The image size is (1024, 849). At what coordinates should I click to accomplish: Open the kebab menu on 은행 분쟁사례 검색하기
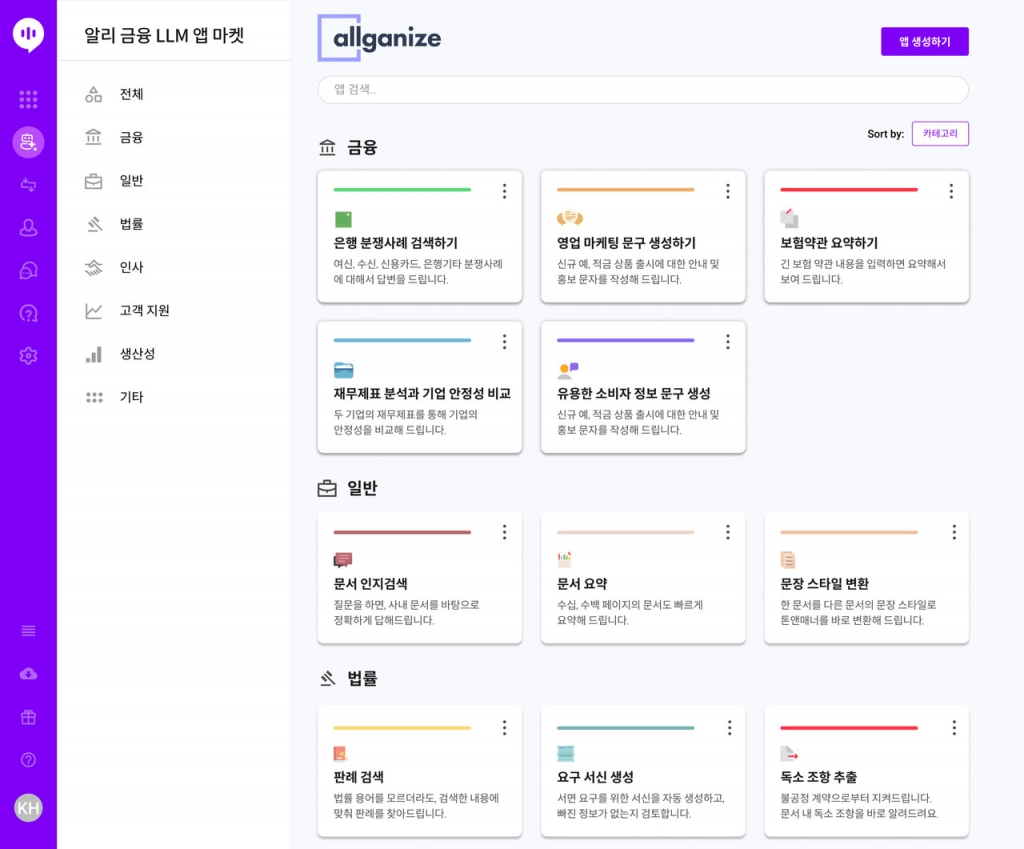click(x=505, y=191)
